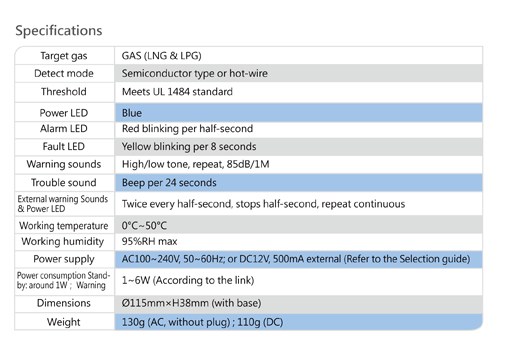Select the 1~6W power consumption value
Image resolution: width=505 pixels, height=360 pixels.
click(x=188, y=280)
